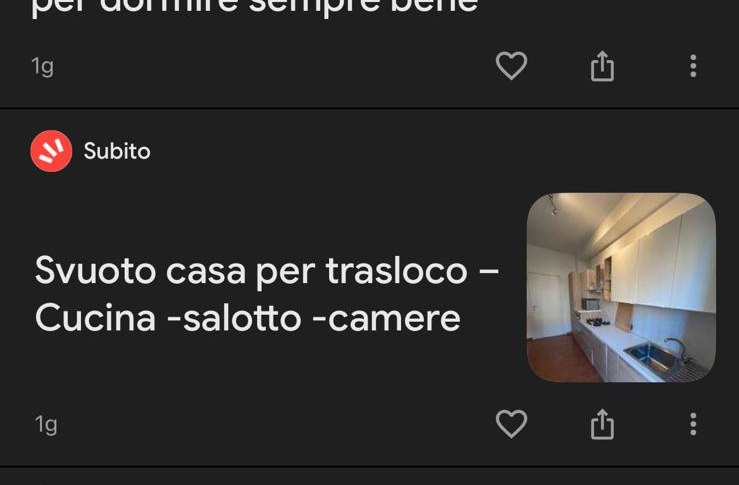This screenshot has height=485, width=739.
Task: Tap the word 'trasloco' in the headline
Action: (x=397, y=271)
